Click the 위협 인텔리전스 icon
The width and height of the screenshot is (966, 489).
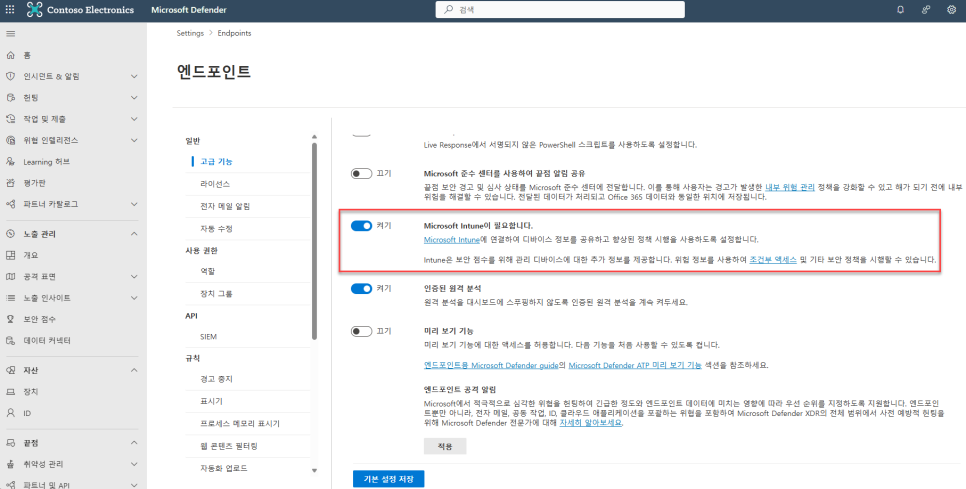coord(10,140)
